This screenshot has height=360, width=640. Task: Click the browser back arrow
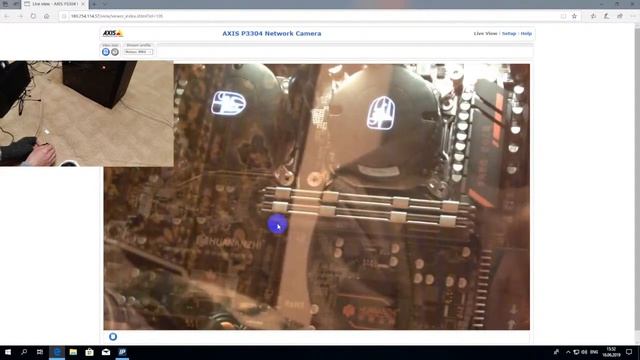[x=7, y=16]
